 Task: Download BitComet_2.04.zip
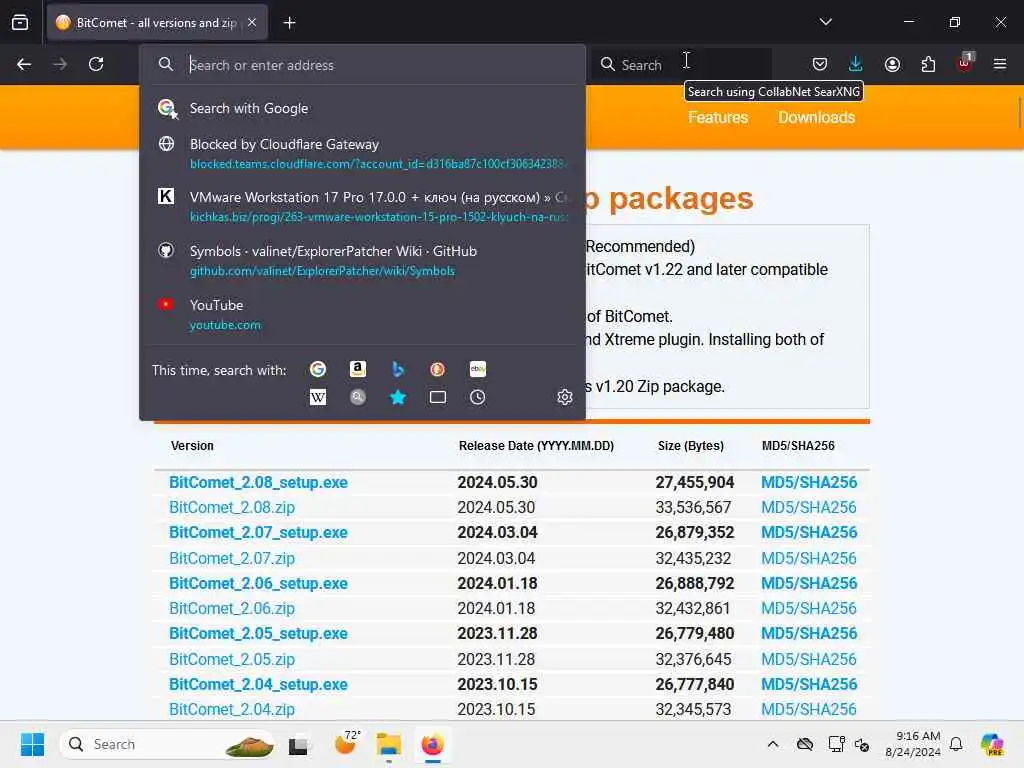pyautogui.click(x=232, y=709)
